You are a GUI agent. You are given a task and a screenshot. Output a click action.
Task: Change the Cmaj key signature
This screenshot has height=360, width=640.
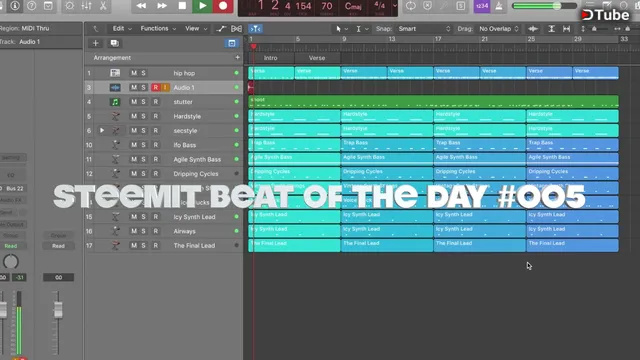[353, 6]
